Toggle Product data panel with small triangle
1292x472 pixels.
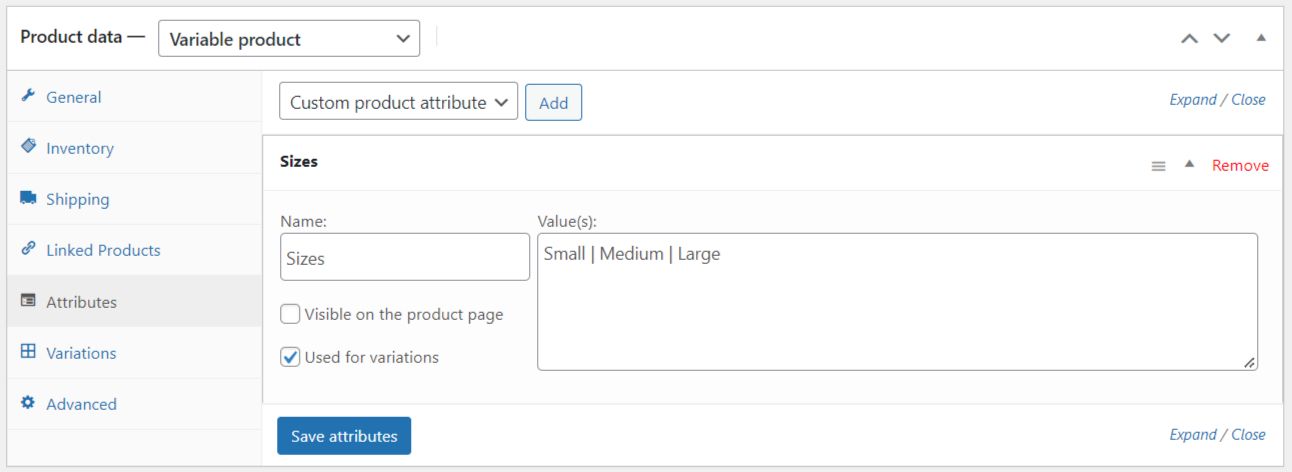[x=1261, y=38]
